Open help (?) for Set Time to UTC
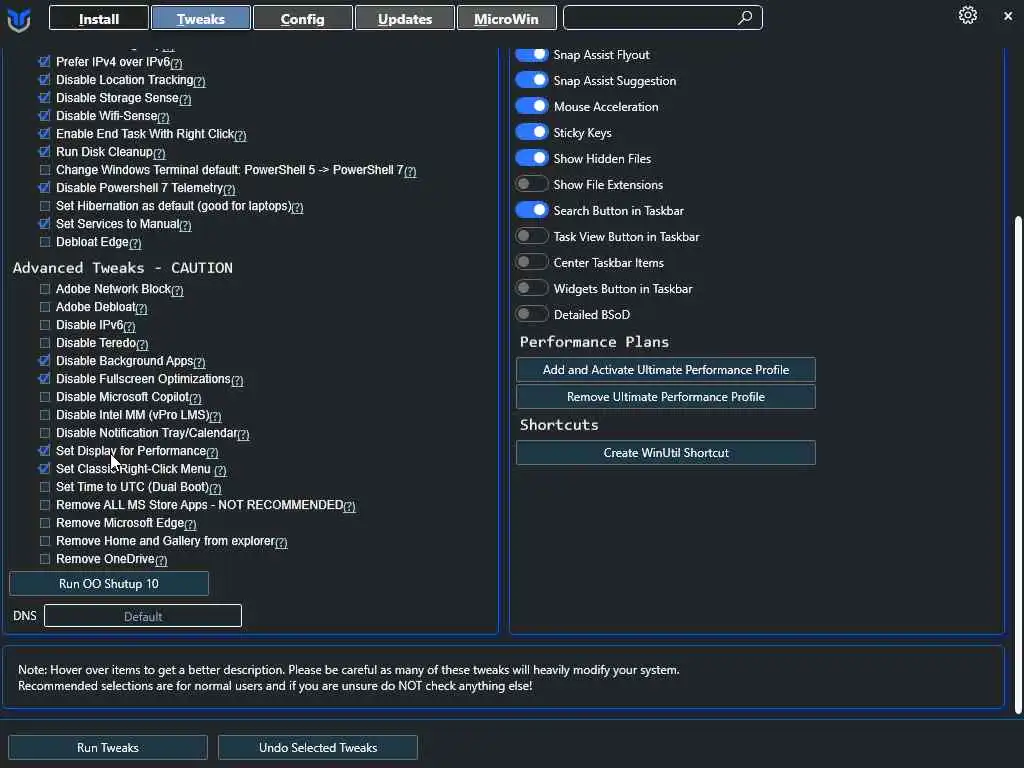Screen dimensions: 1024x768 [216, 489]
